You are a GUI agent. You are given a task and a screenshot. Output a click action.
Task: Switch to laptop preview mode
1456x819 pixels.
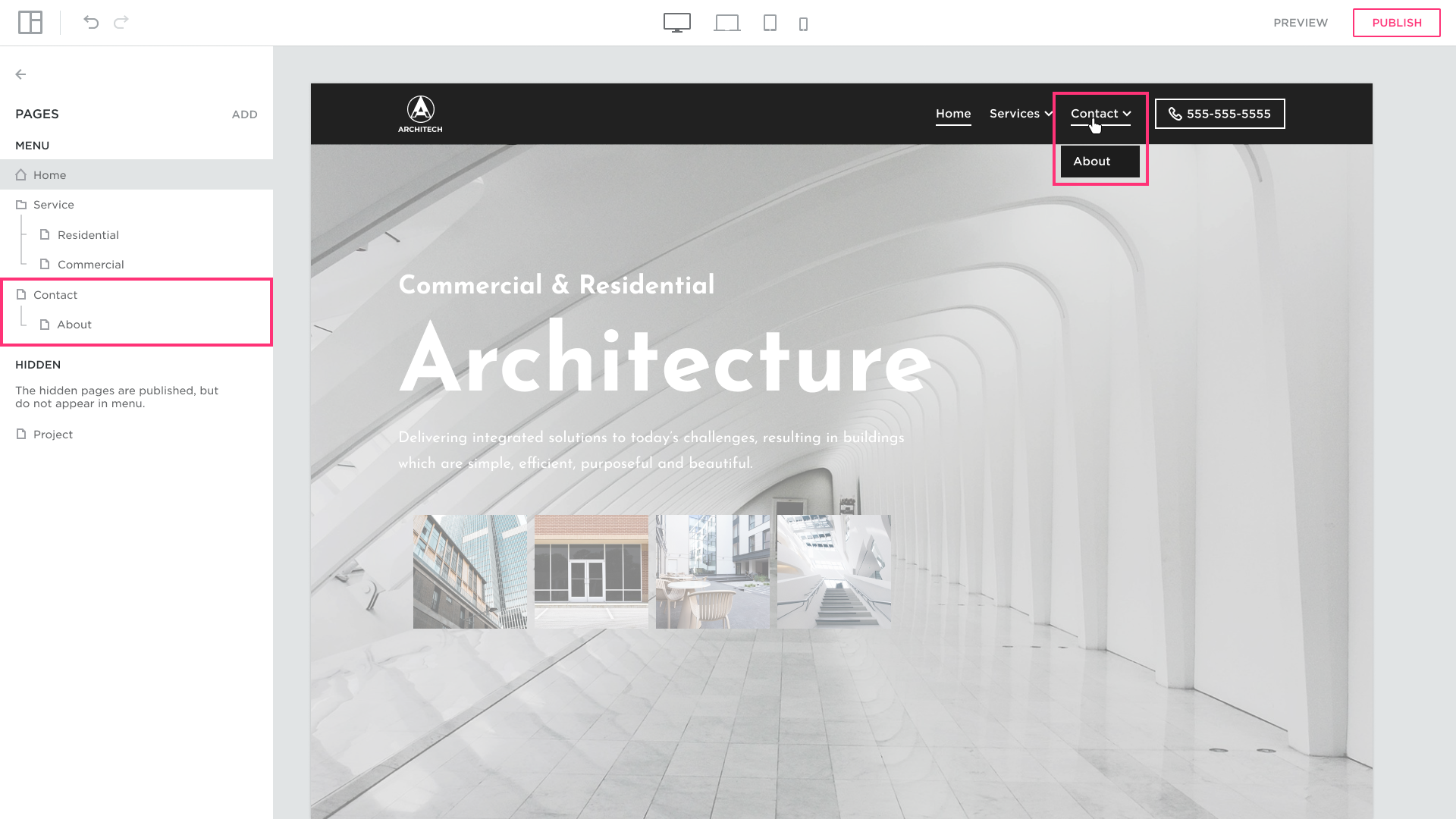(727, 24)
